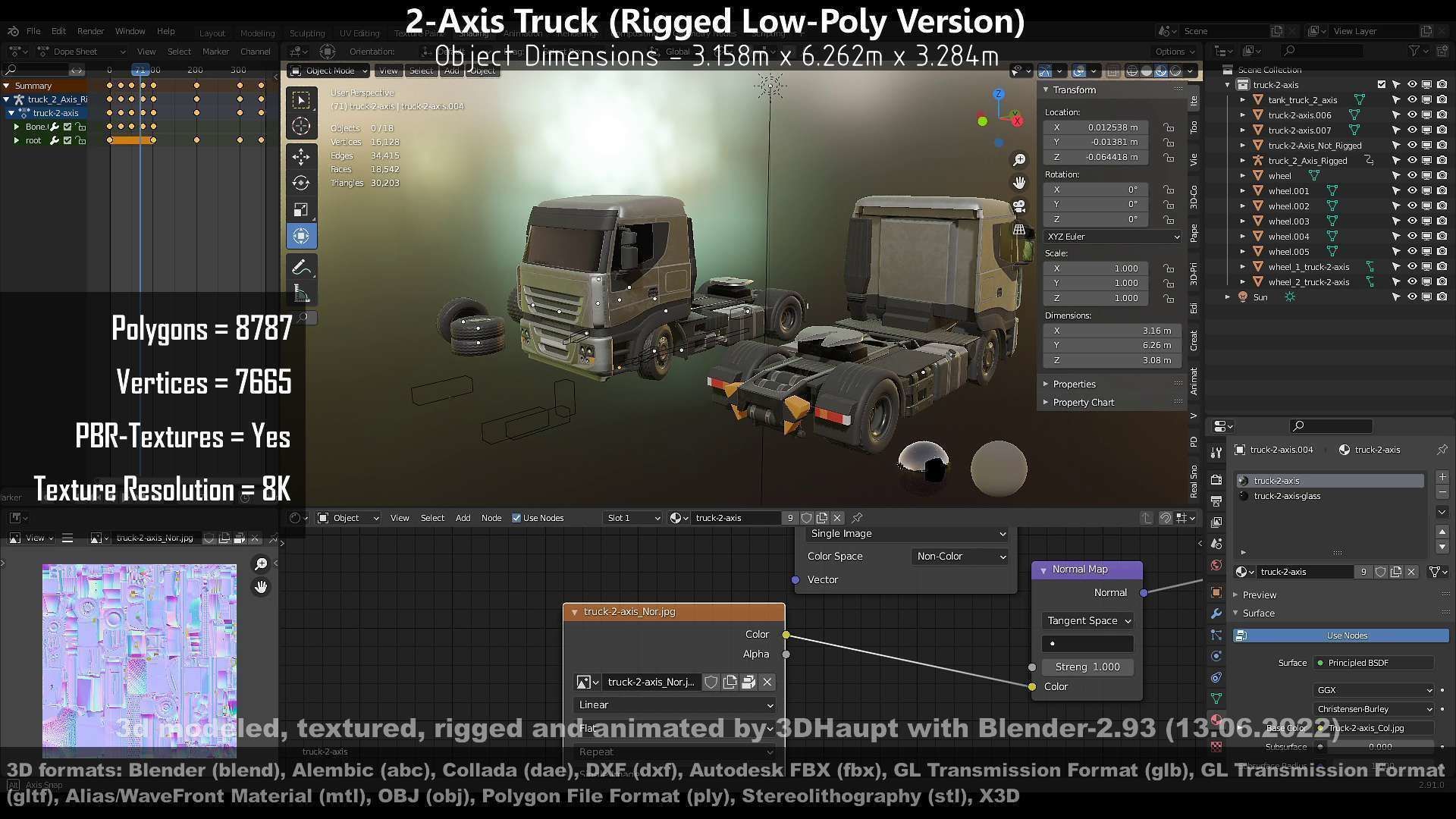
Task: Toggle visibility of truck_2_Axis_Rigged
Action: pyautogui.click(x=1411, y=161)
